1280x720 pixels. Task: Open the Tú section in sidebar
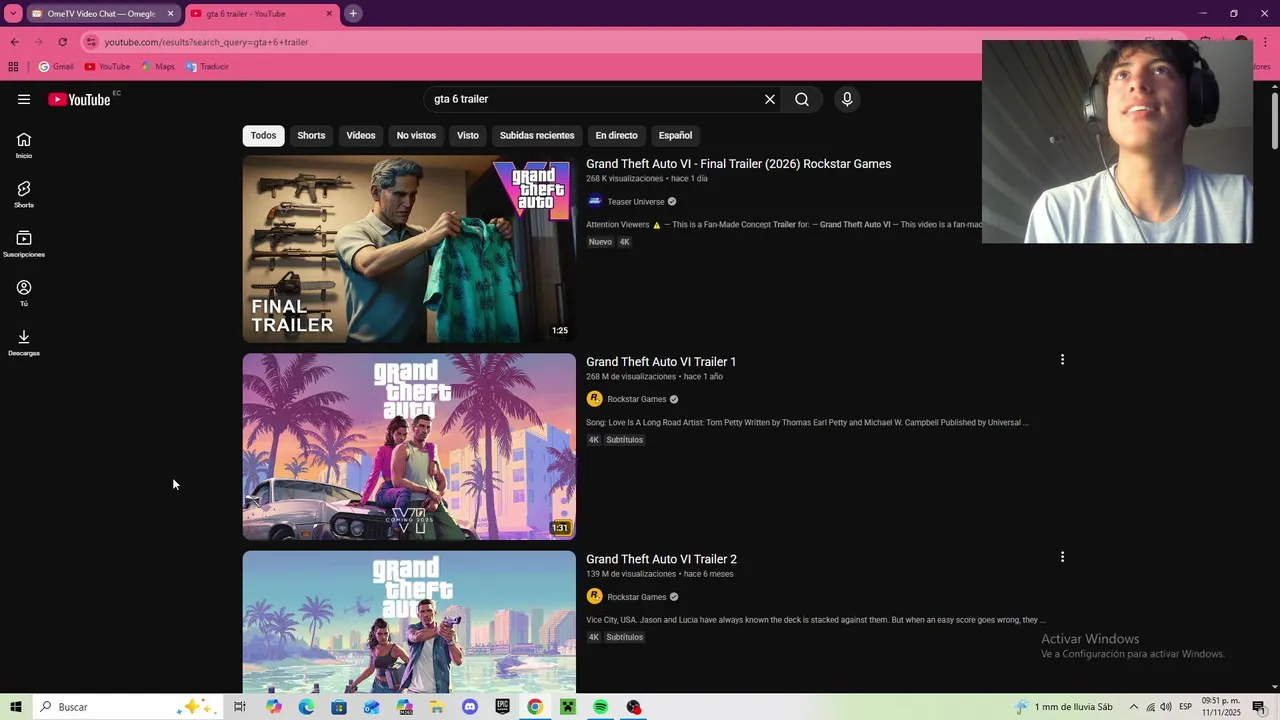click(24, 293)
